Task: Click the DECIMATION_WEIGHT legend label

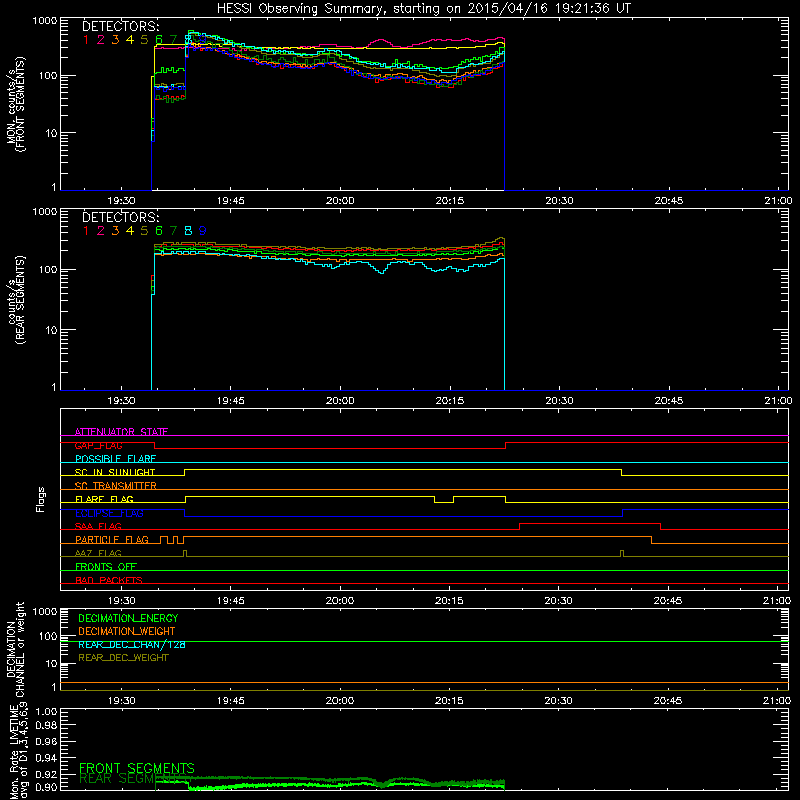Action: (127, 631)
